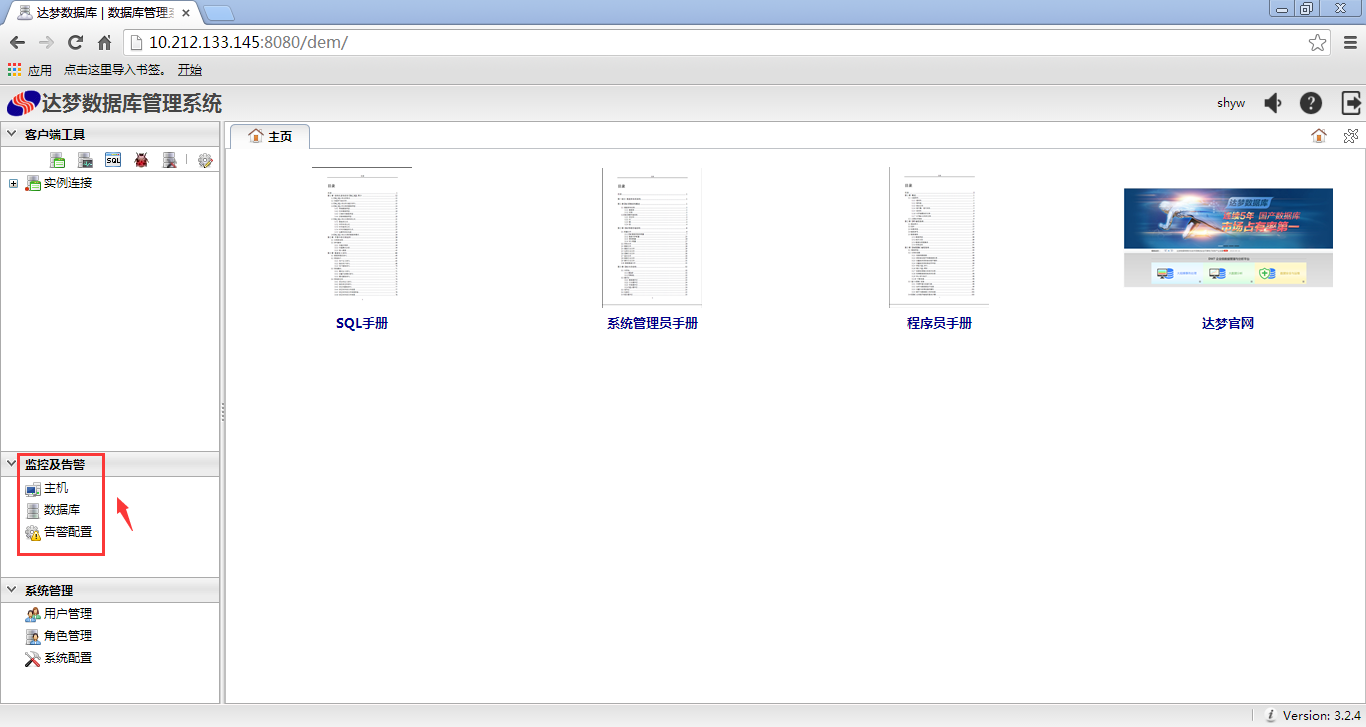Open a new browser tab

[x=218, y=13]
